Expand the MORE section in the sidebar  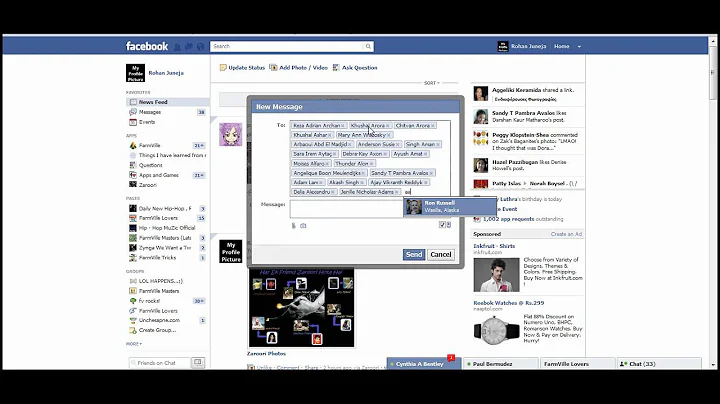pyautogui.click(x=134, y=343)
